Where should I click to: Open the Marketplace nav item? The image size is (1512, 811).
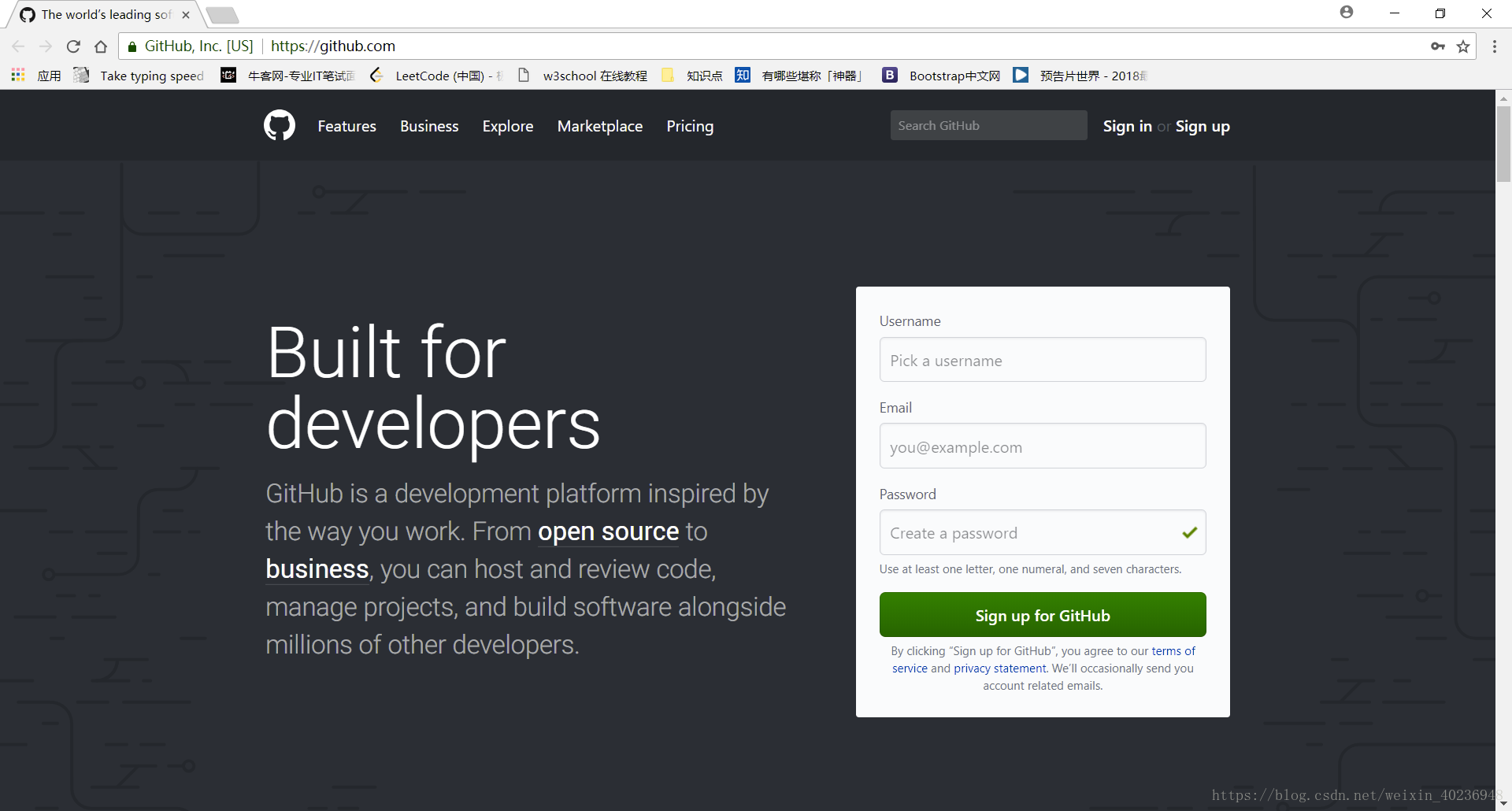(600, 126)
